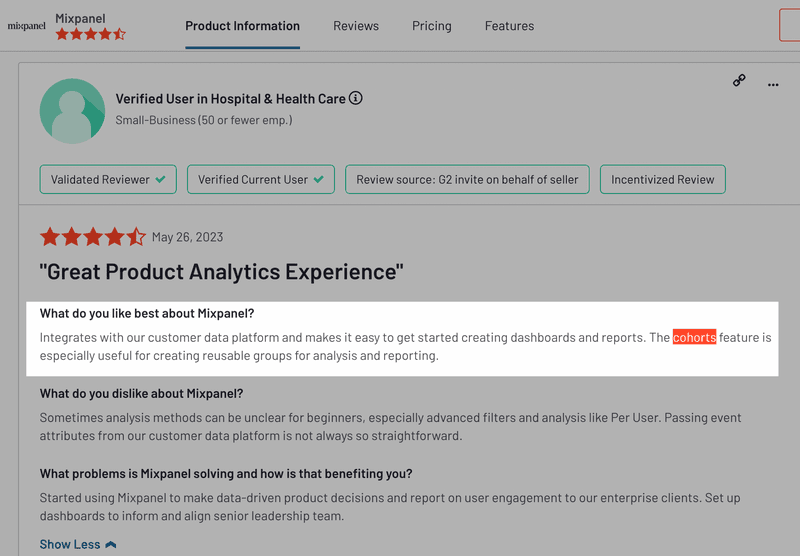
Task: Copy review link via chain icon
Action: 739,80
